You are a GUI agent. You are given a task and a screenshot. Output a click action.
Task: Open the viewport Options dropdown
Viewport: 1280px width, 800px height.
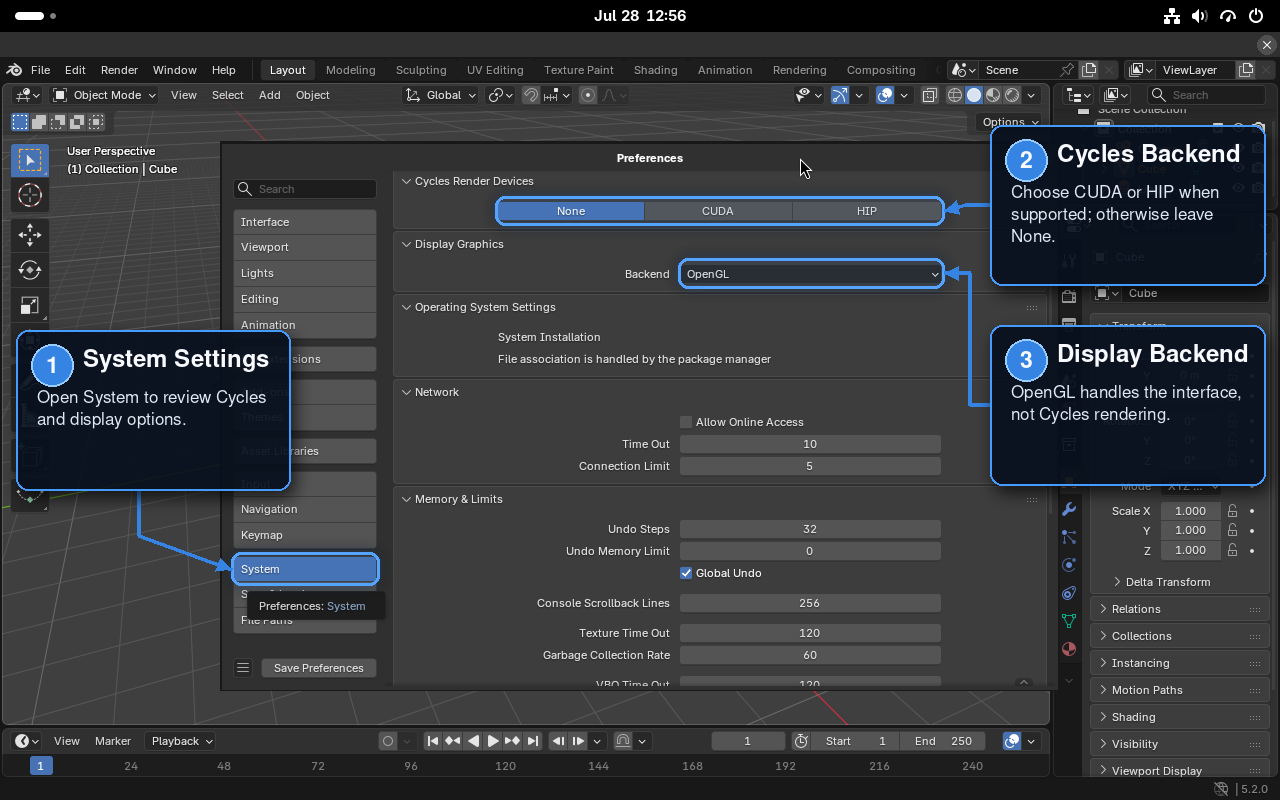tap(1010, 122)
